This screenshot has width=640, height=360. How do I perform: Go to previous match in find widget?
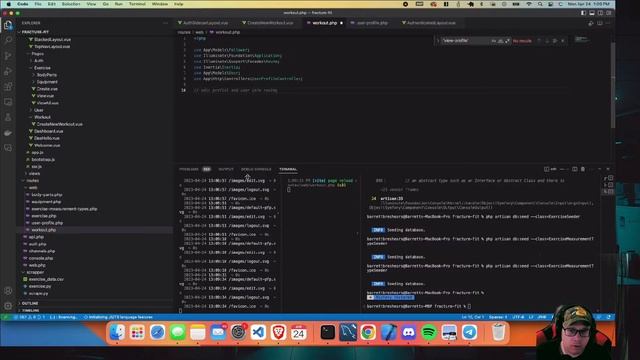point(539,41)
